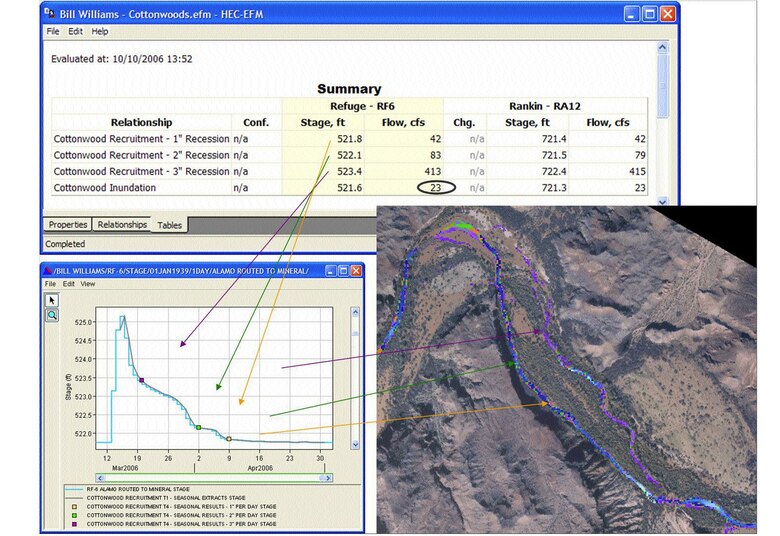Open the Edit menu in HEC-EFM
Viewport: 780px width, 536px height.
click(75, 31)
